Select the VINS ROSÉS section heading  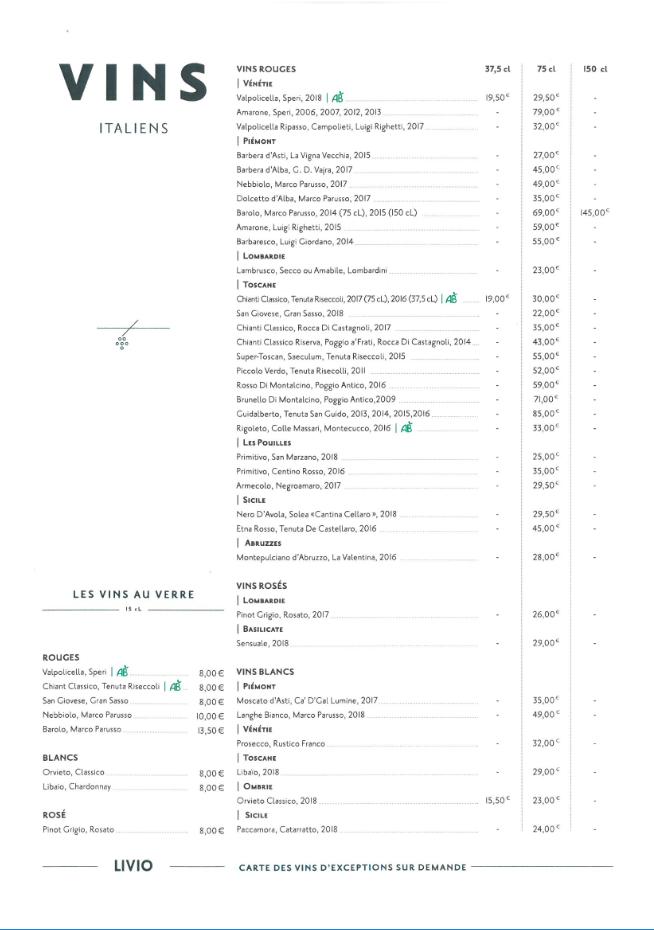click(261, 585)
